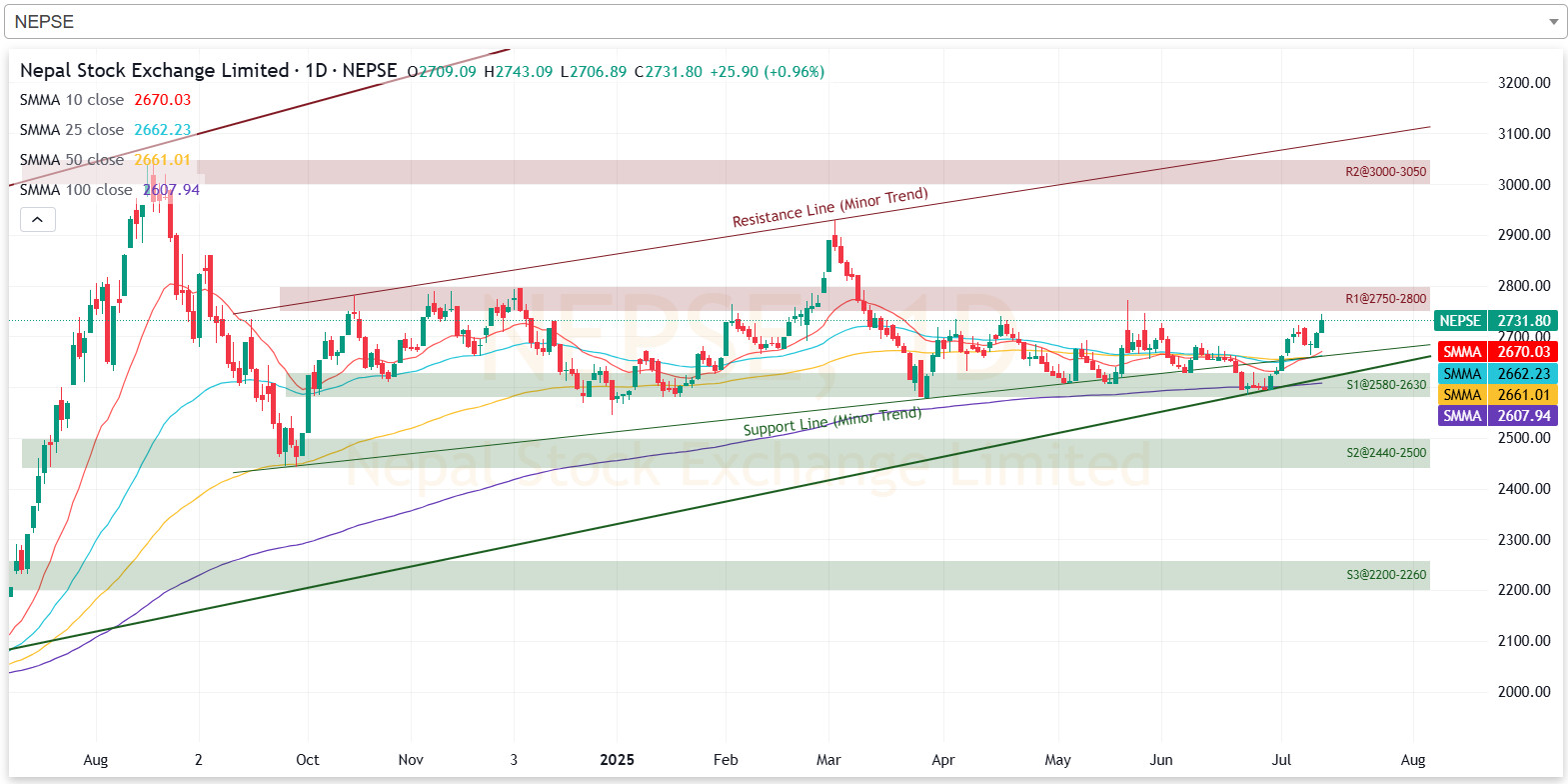The image size is (1568, 784).
Task: Select the S3@2200-2260 support zone label
Action: [x=1386, y=575]
